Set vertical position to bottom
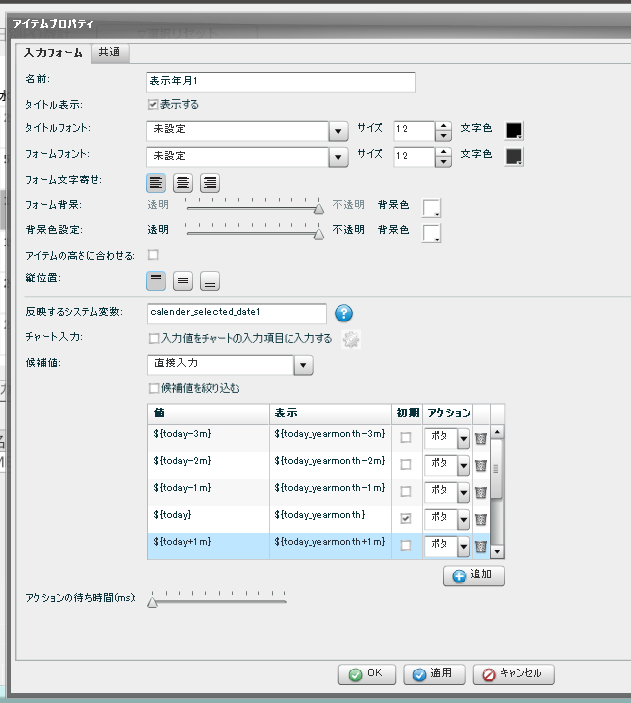Viewport: 631px width, 703px height. click(210, 281)
